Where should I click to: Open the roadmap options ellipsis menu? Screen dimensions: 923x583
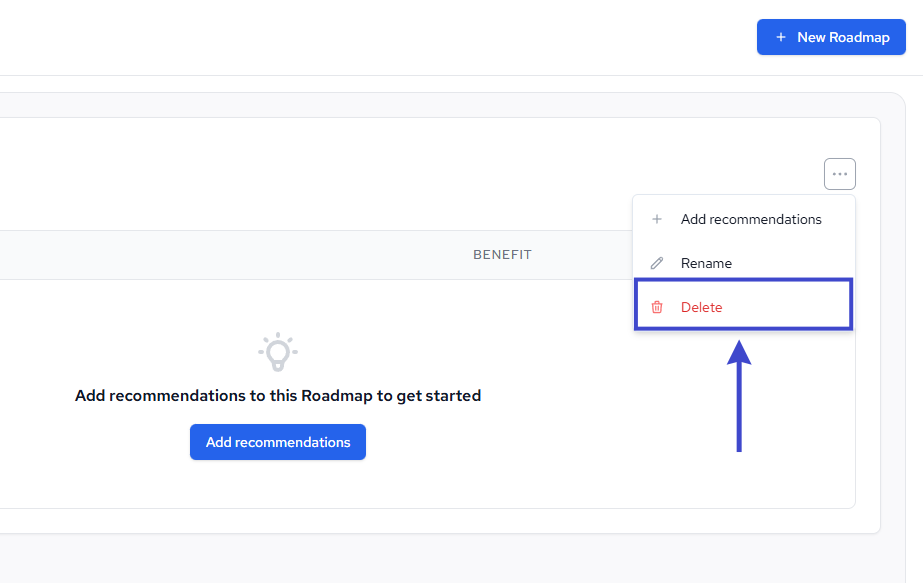tap(839, 173)
